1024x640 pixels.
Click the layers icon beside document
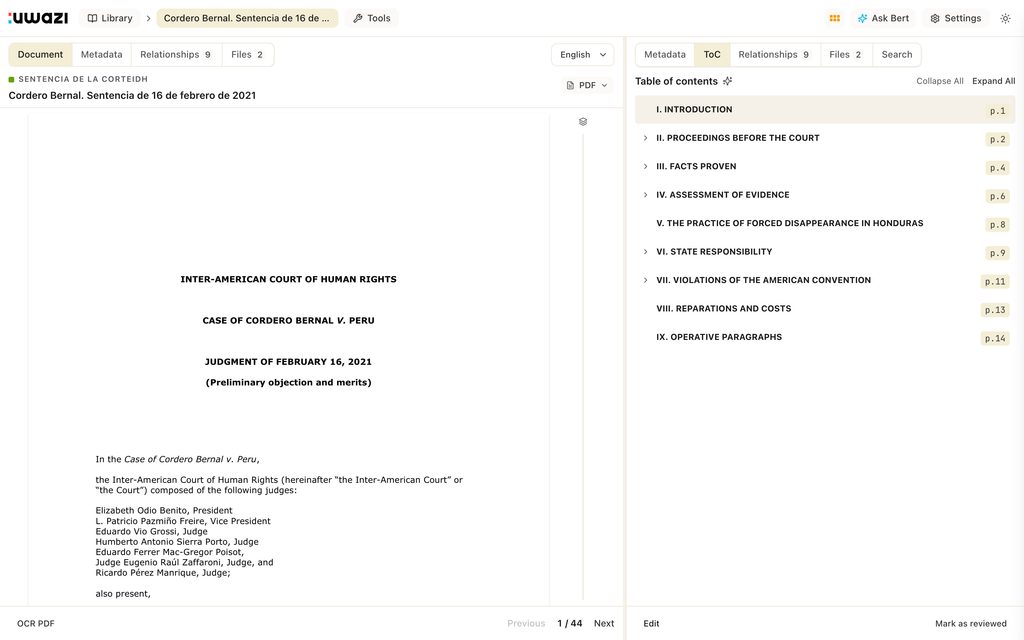click(x=583, y=121)
